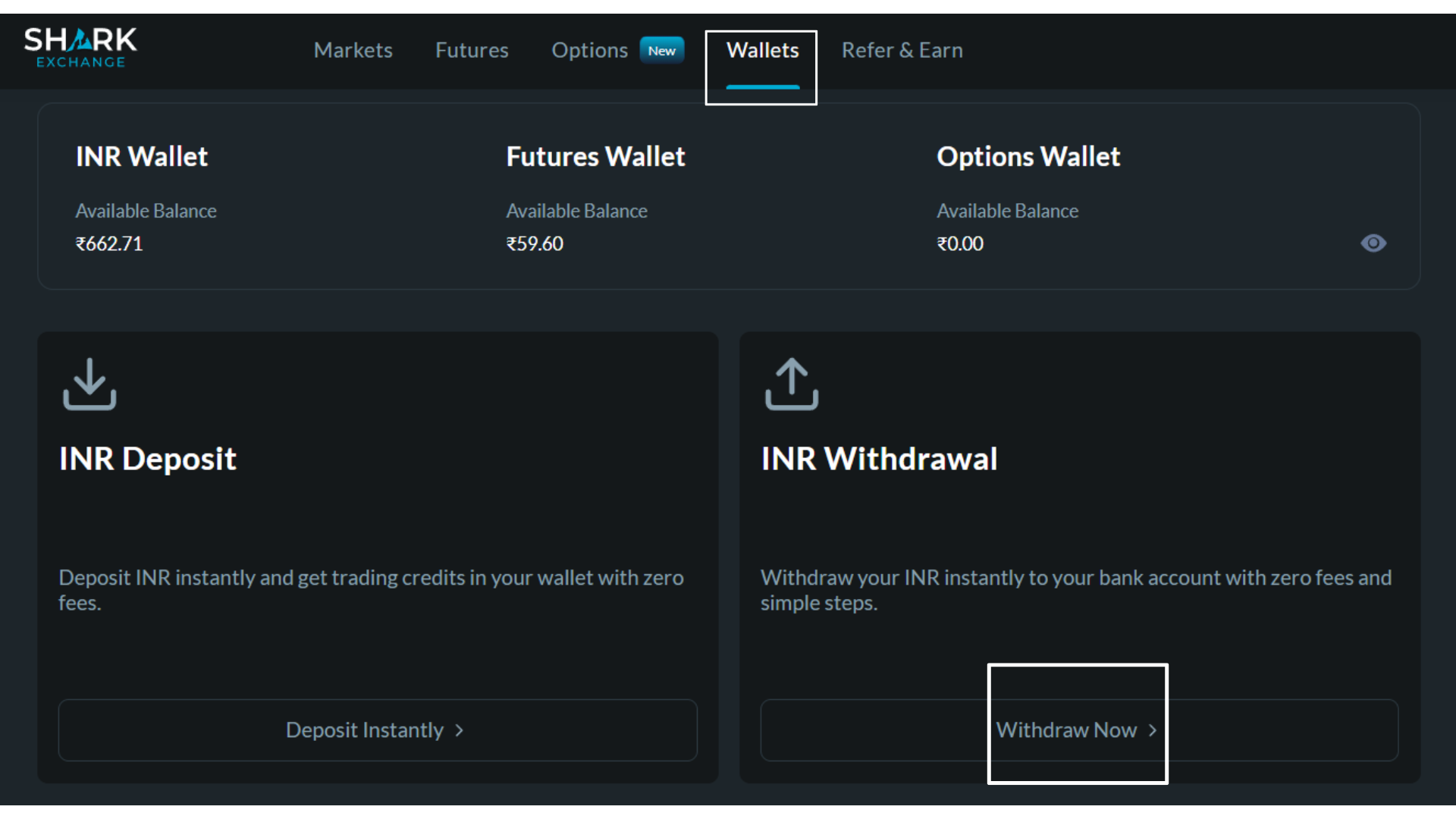
Task: Click the INR Wallet balance ₹662.71
Action: point(109,243)
